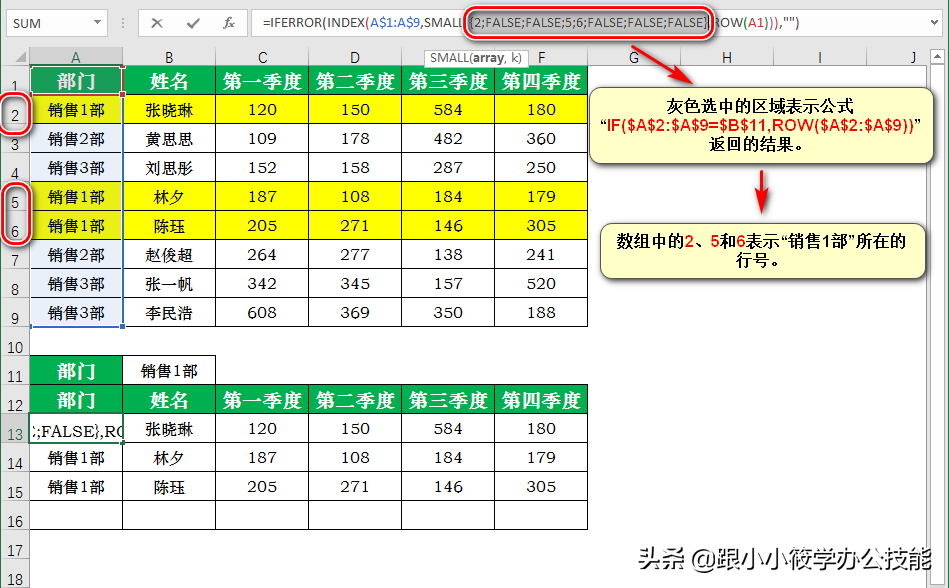This screenshot has width=949, height=588.
Task: Select cell 林夕 in row 5
Action: click(169, 197)
